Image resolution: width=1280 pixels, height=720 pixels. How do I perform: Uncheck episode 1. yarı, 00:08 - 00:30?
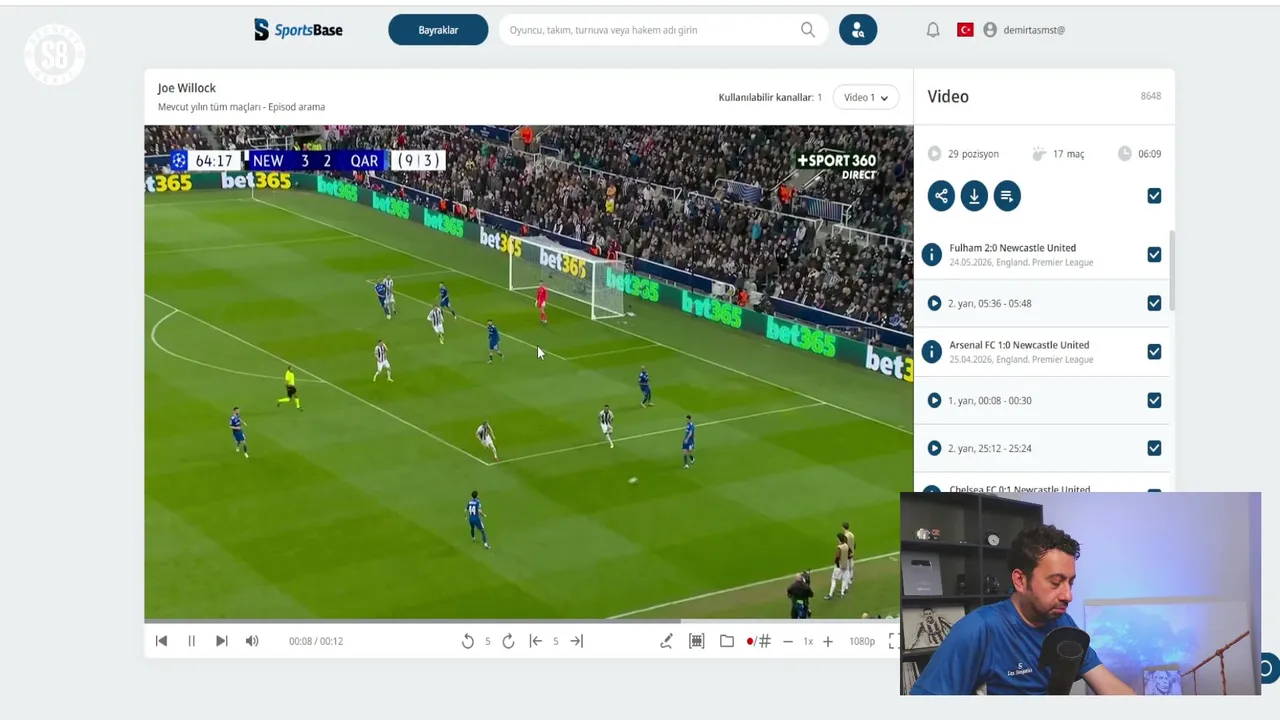click(1154, 400)
